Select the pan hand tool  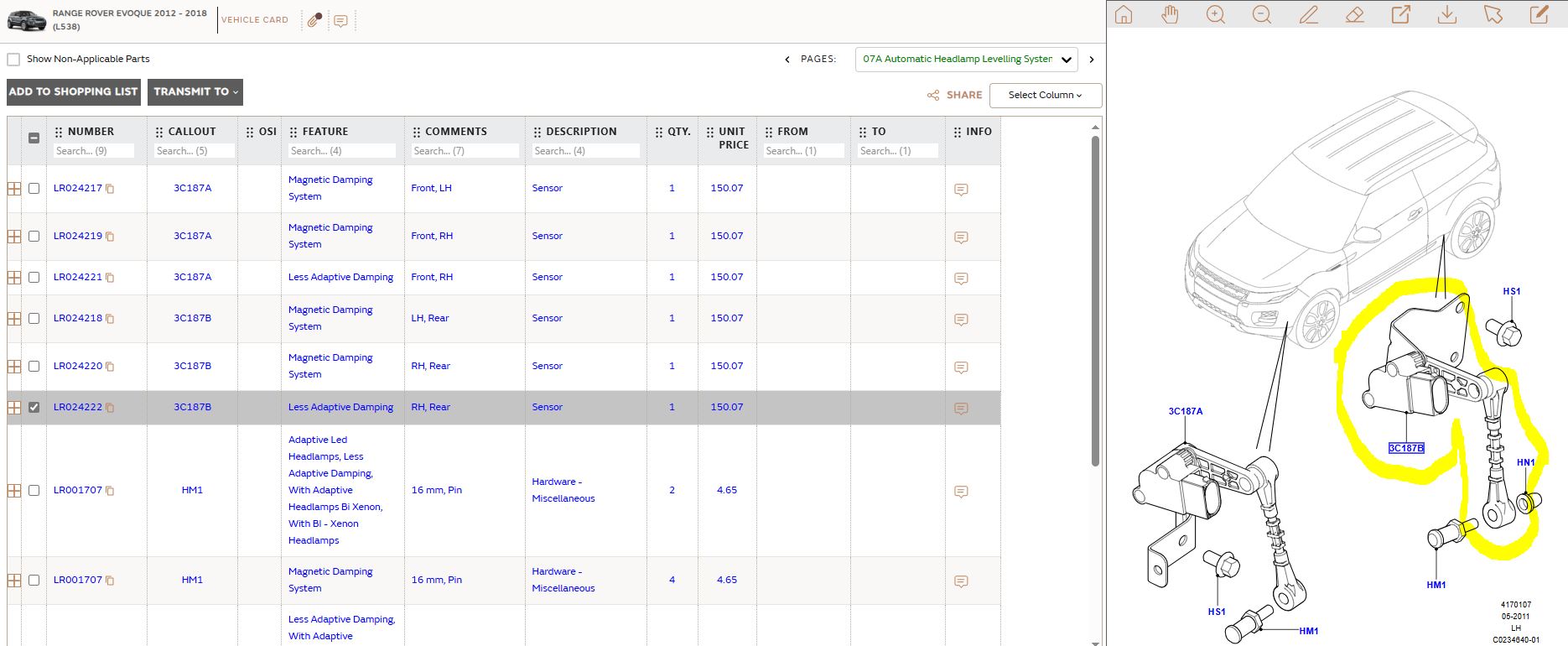[x=1170, y=15]
